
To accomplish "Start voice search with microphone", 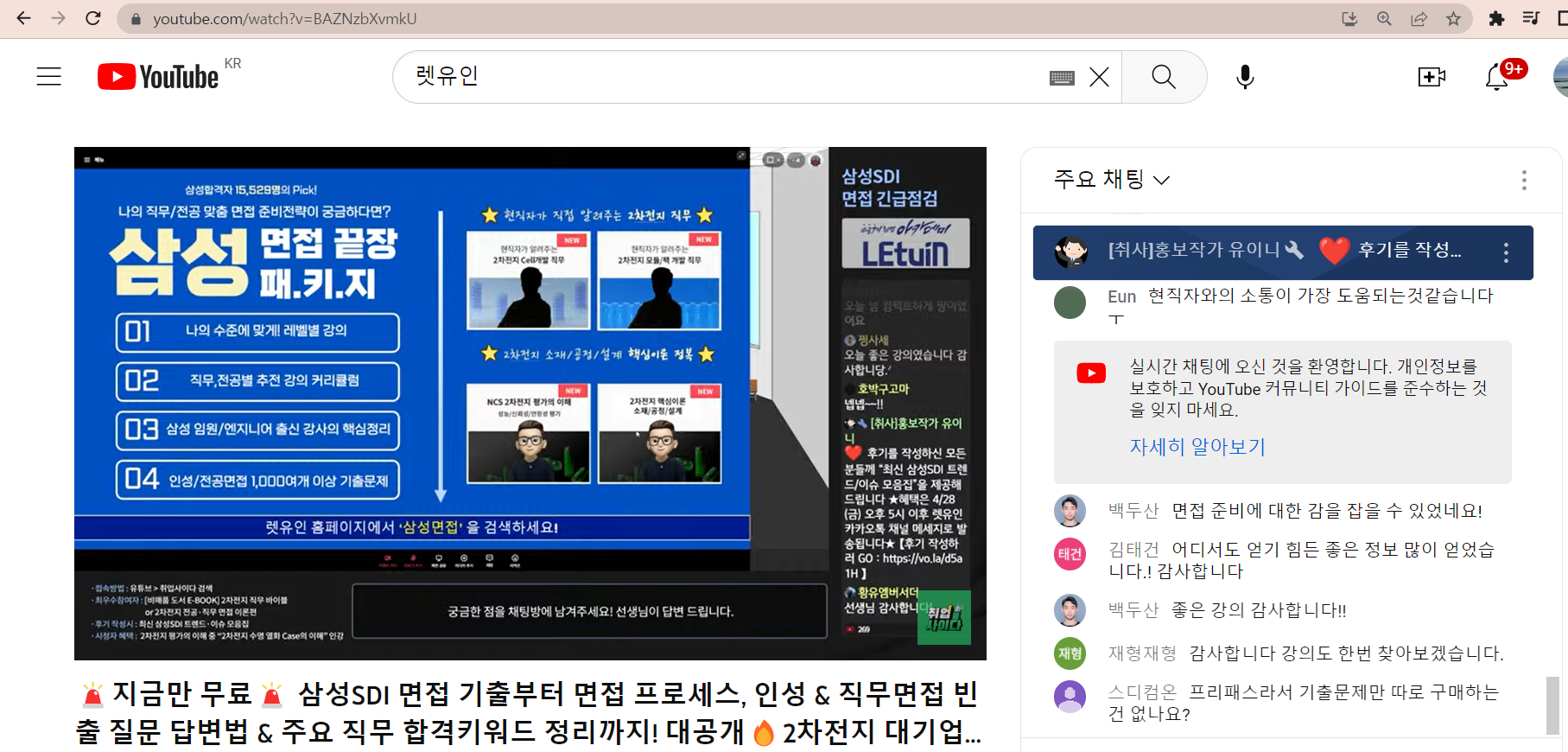I will point(1245,78).
